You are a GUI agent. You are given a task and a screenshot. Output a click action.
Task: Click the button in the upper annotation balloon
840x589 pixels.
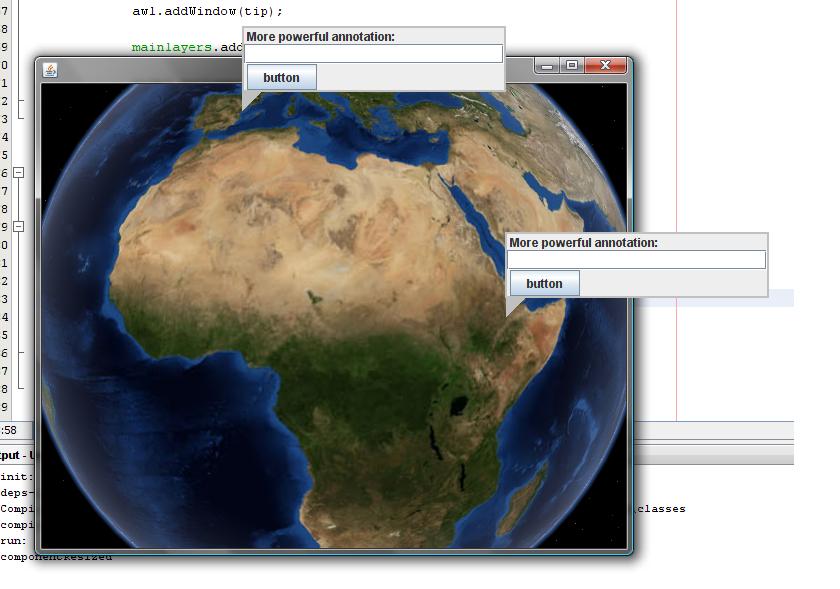(x=282, y=78)
